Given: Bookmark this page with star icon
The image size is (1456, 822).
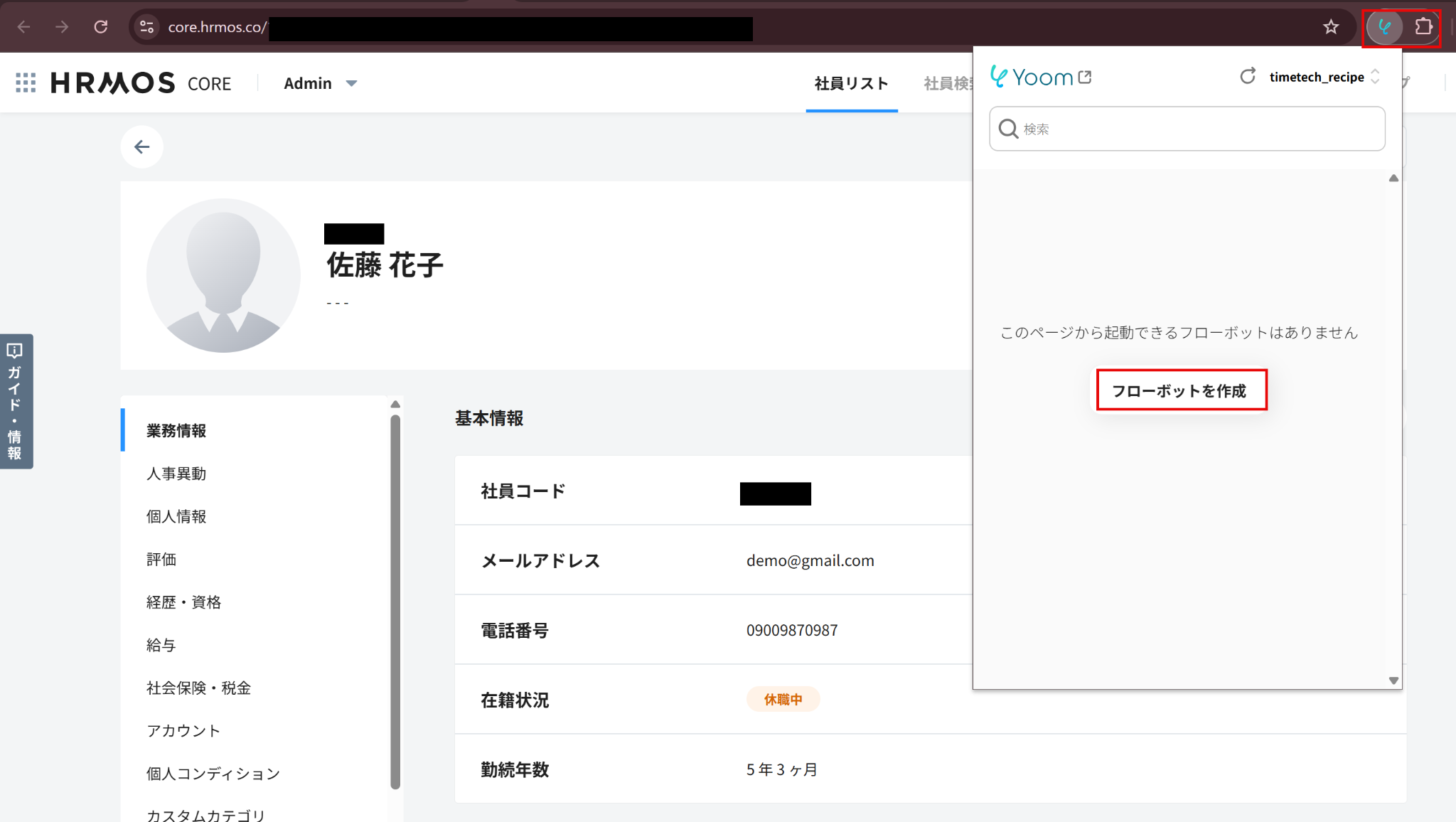Looking at the screenshot, I should click(1331, 27).
